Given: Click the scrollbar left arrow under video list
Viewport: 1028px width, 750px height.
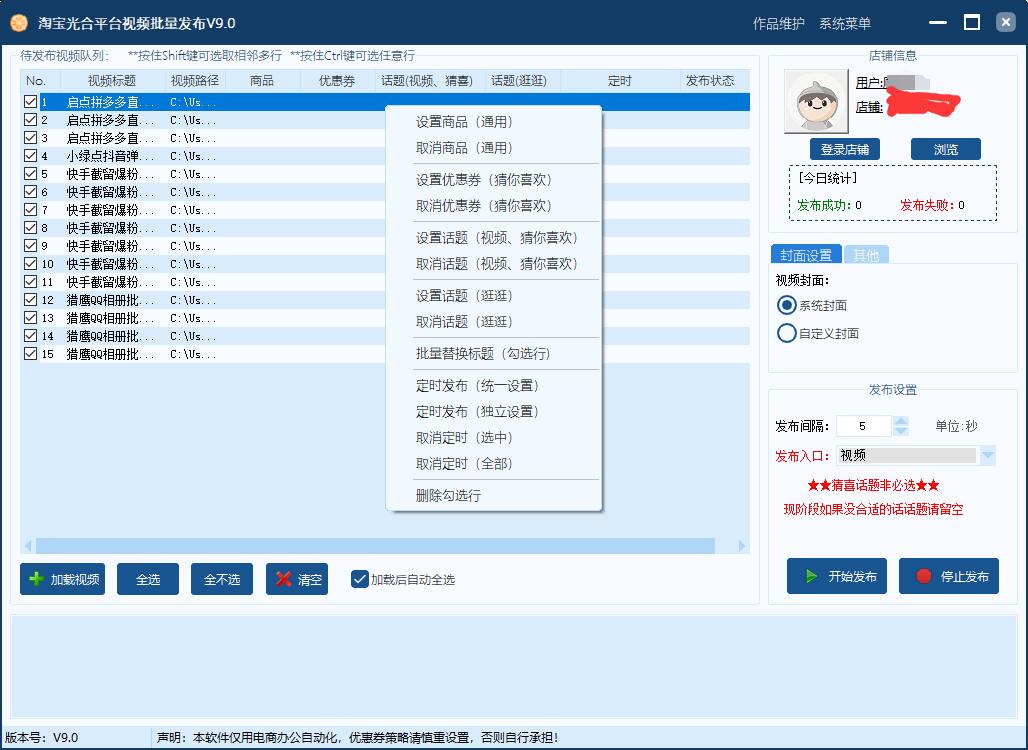Looking at the screenshot, I should coord(28,546).
